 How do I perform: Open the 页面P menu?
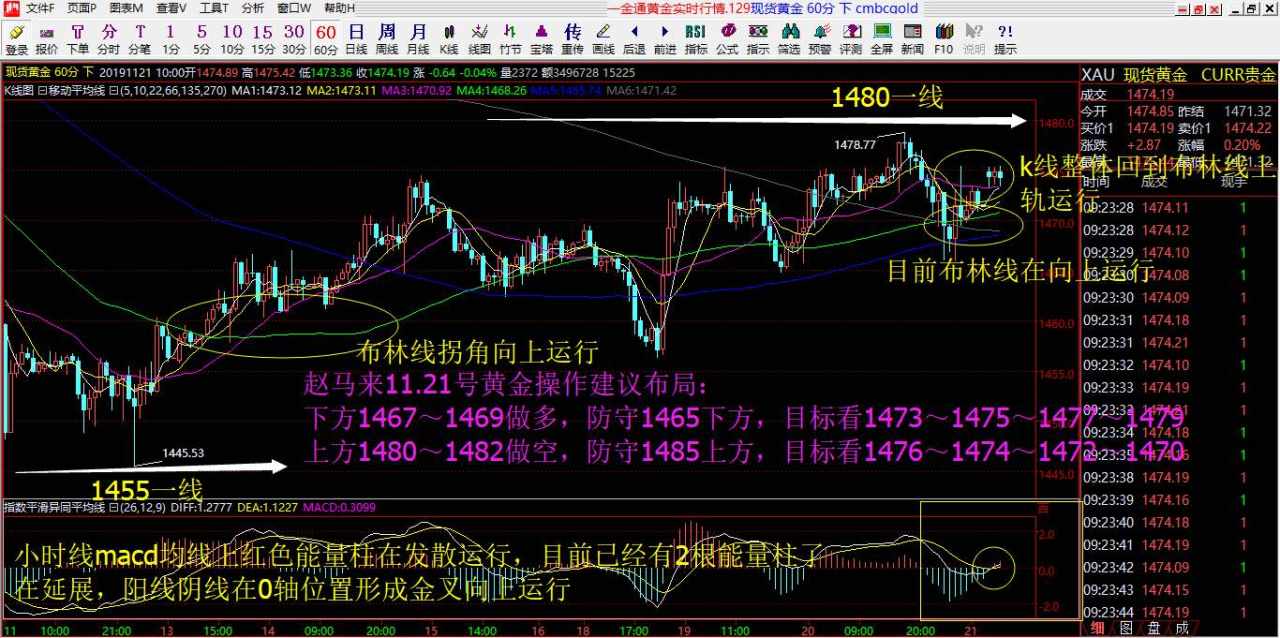click(83, 8)
